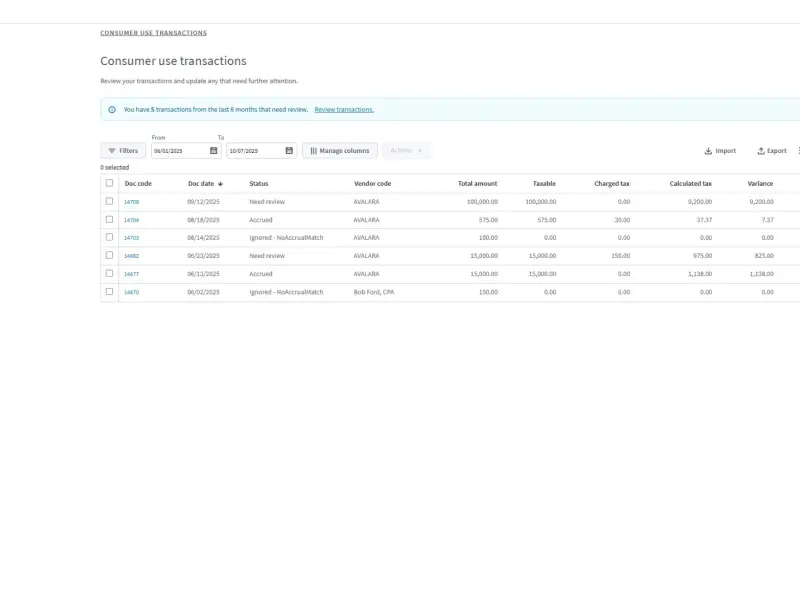The image size is (800, 600).
Task: Sort by the Charged tax column header
Action: click(x=612, y=184)
